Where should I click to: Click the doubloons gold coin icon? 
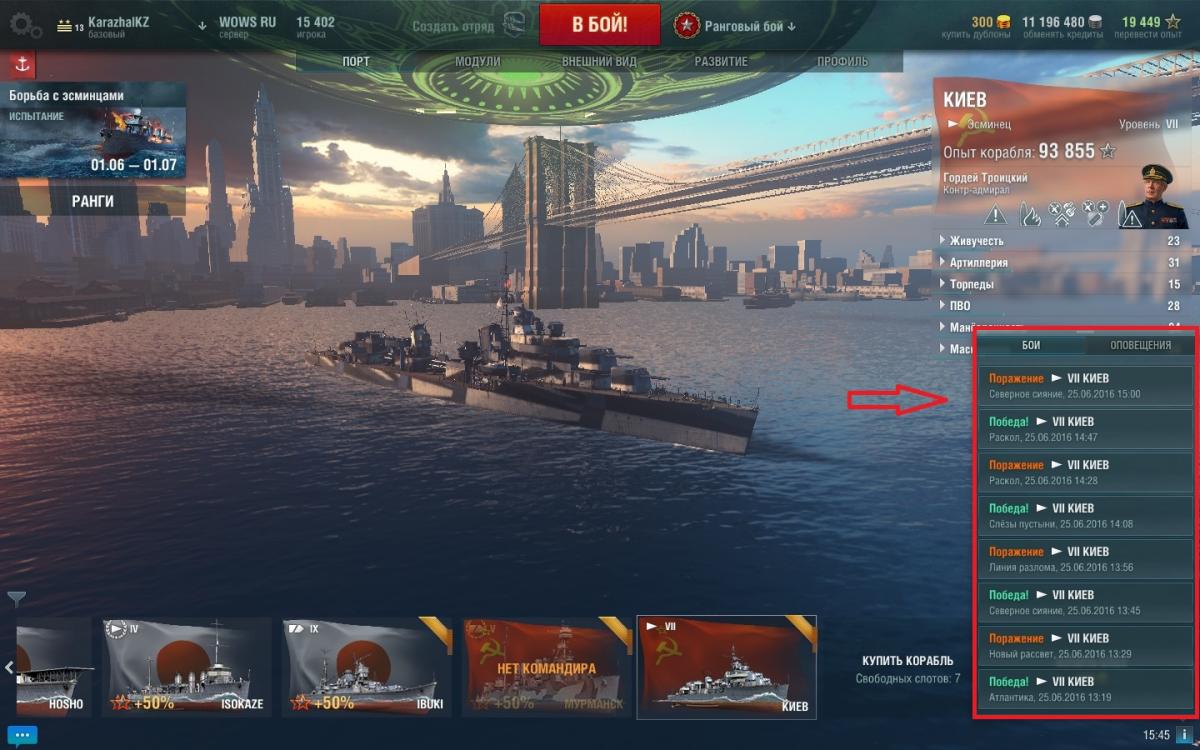click(1002, 21)
